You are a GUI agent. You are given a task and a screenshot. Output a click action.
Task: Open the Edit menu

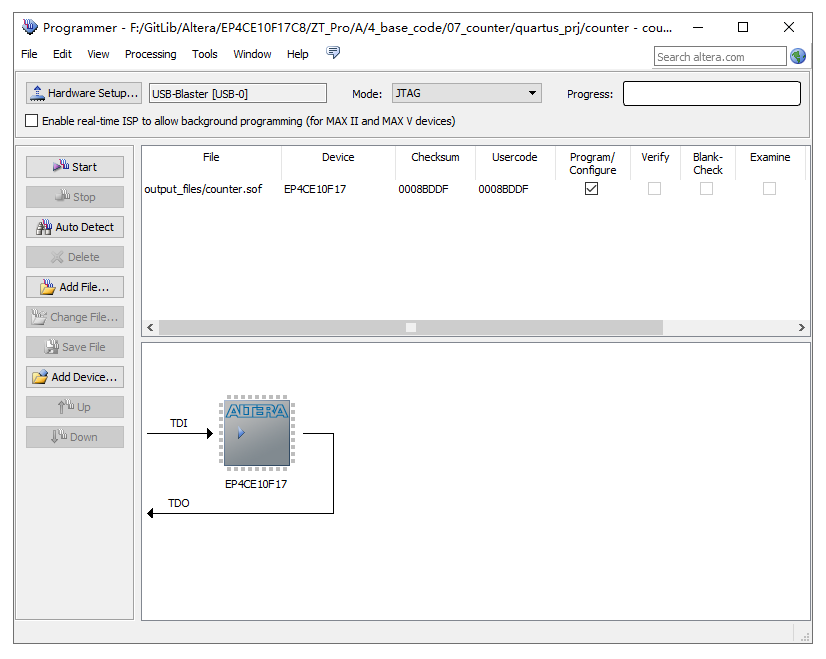[62, 54]
